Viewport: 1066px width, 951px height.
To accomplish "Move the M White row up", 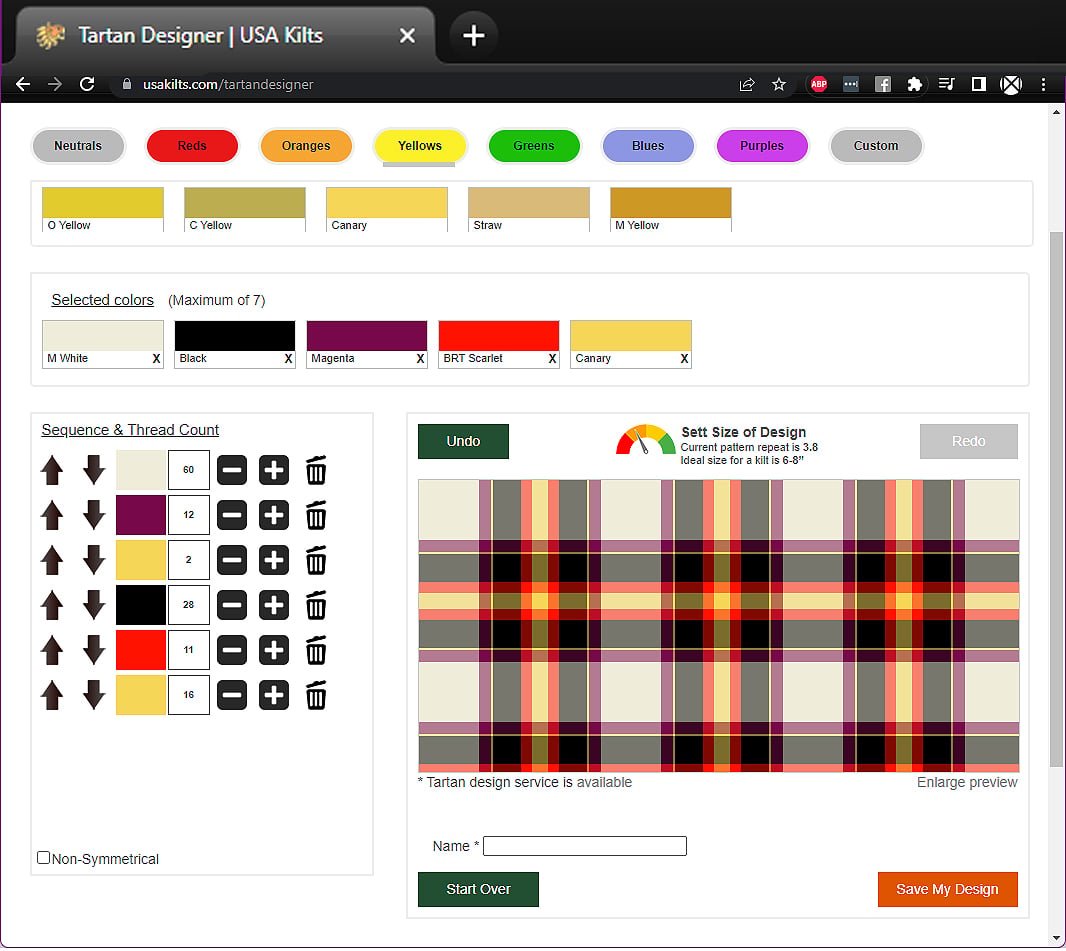I will pyautogui.click(x=52, y=470).
